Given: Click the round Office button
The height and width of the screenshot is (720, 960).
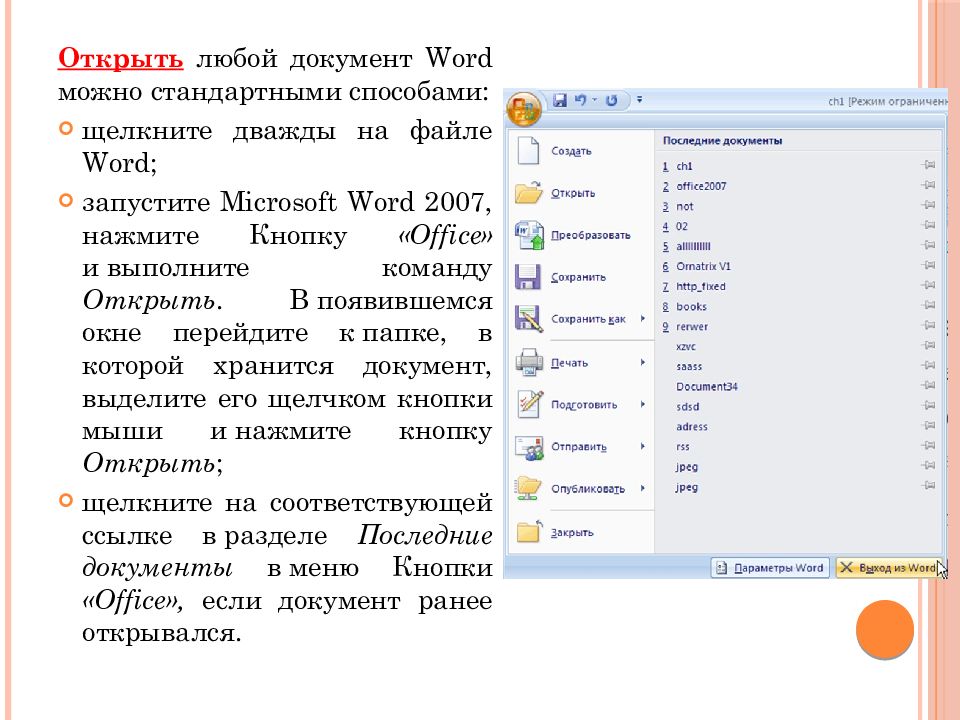Looking at the screenshot, I should coord(523,109).
